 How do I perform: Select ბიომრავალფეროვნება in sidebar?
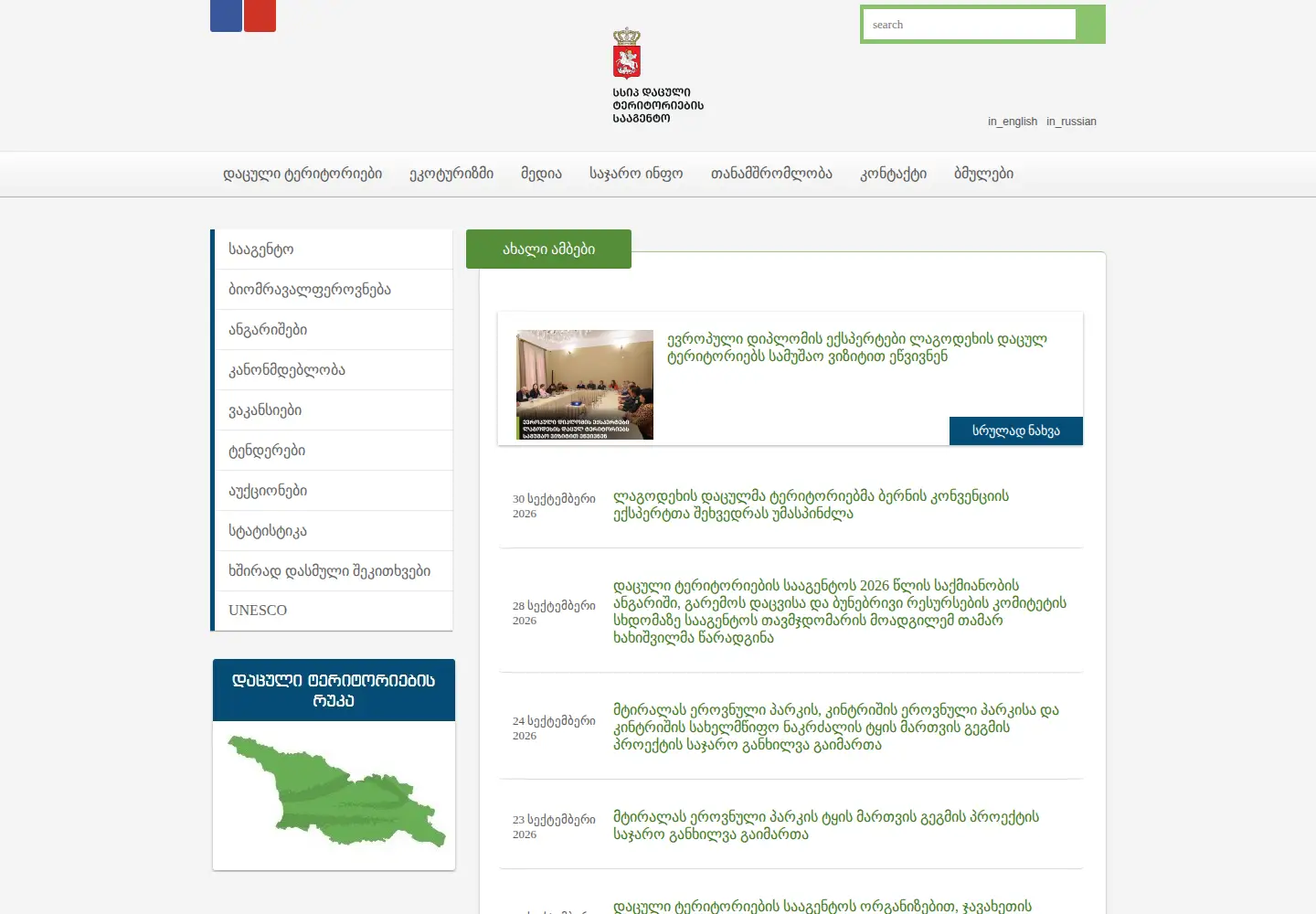pos(334,290)
